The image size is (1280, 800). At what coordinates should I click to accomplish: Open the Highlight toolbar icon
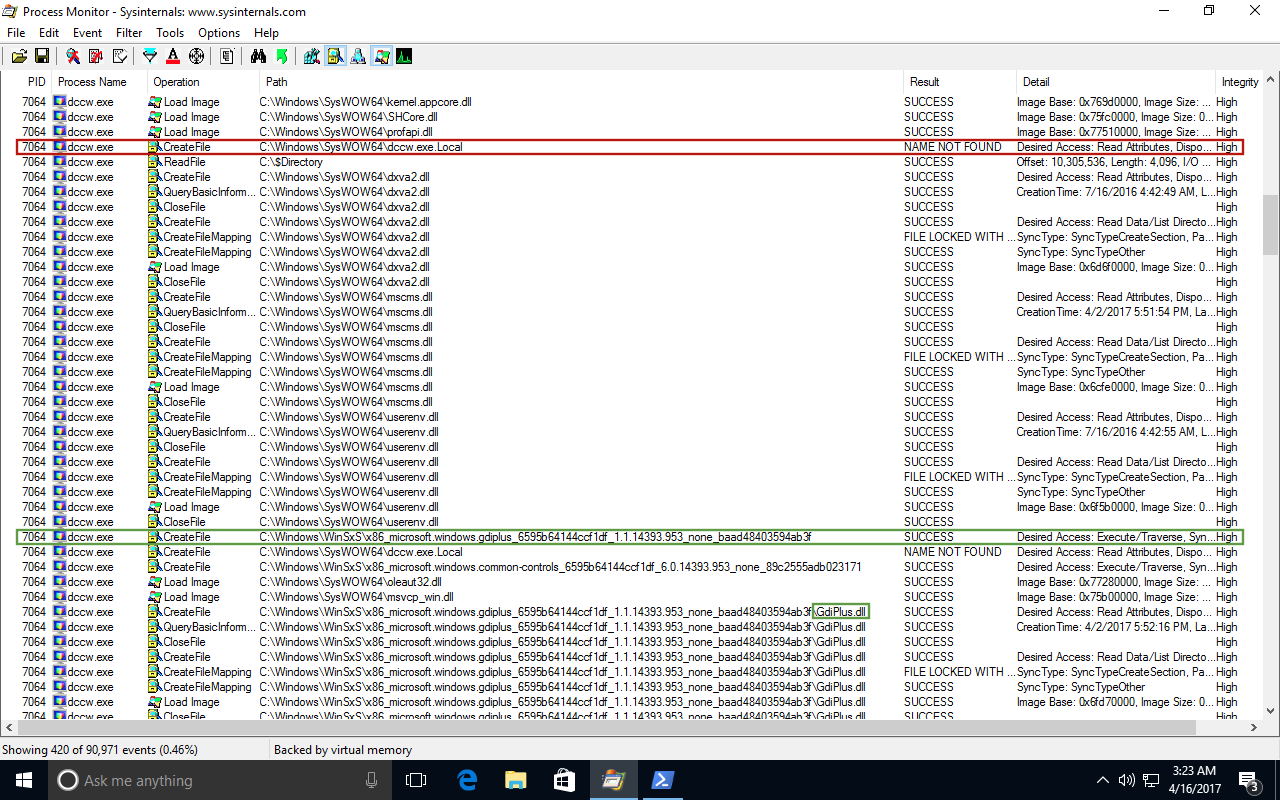click(173, 56)
